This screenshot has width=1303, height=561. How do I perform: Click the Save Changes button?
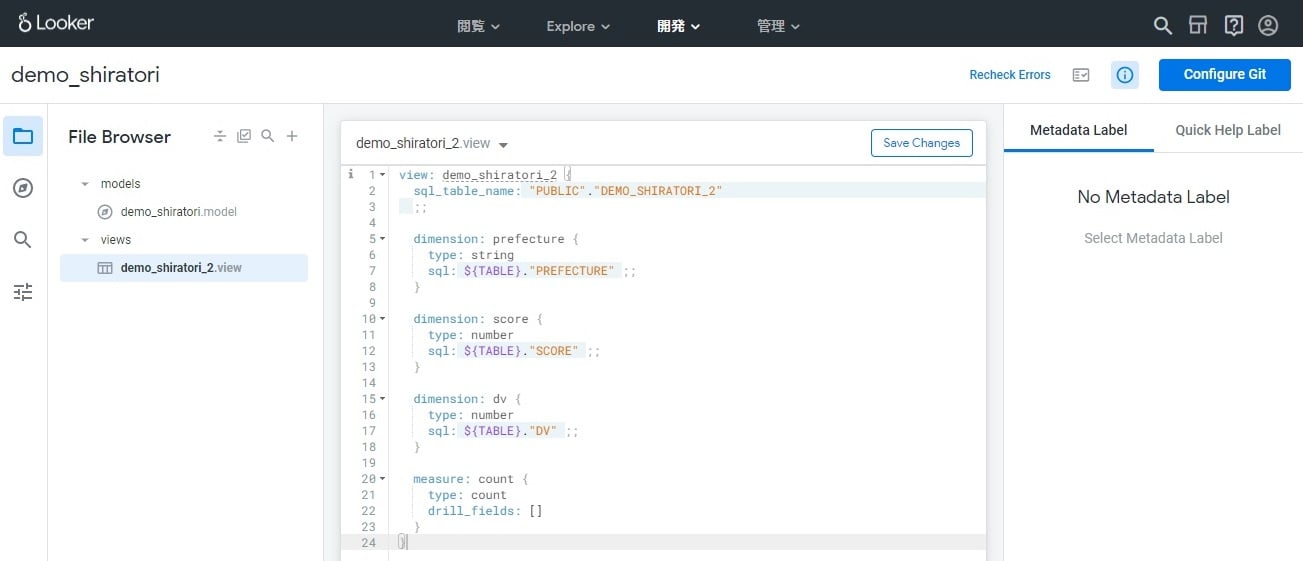point(921,143)
